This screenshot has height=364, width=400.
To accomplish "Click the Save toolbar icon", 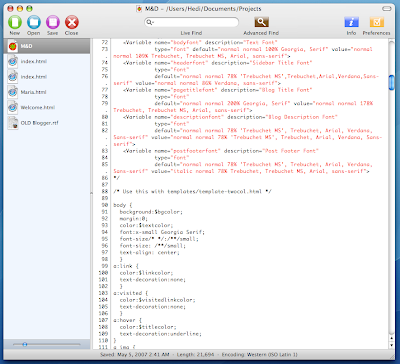I will pyautogui.click(x=53, y=22).
